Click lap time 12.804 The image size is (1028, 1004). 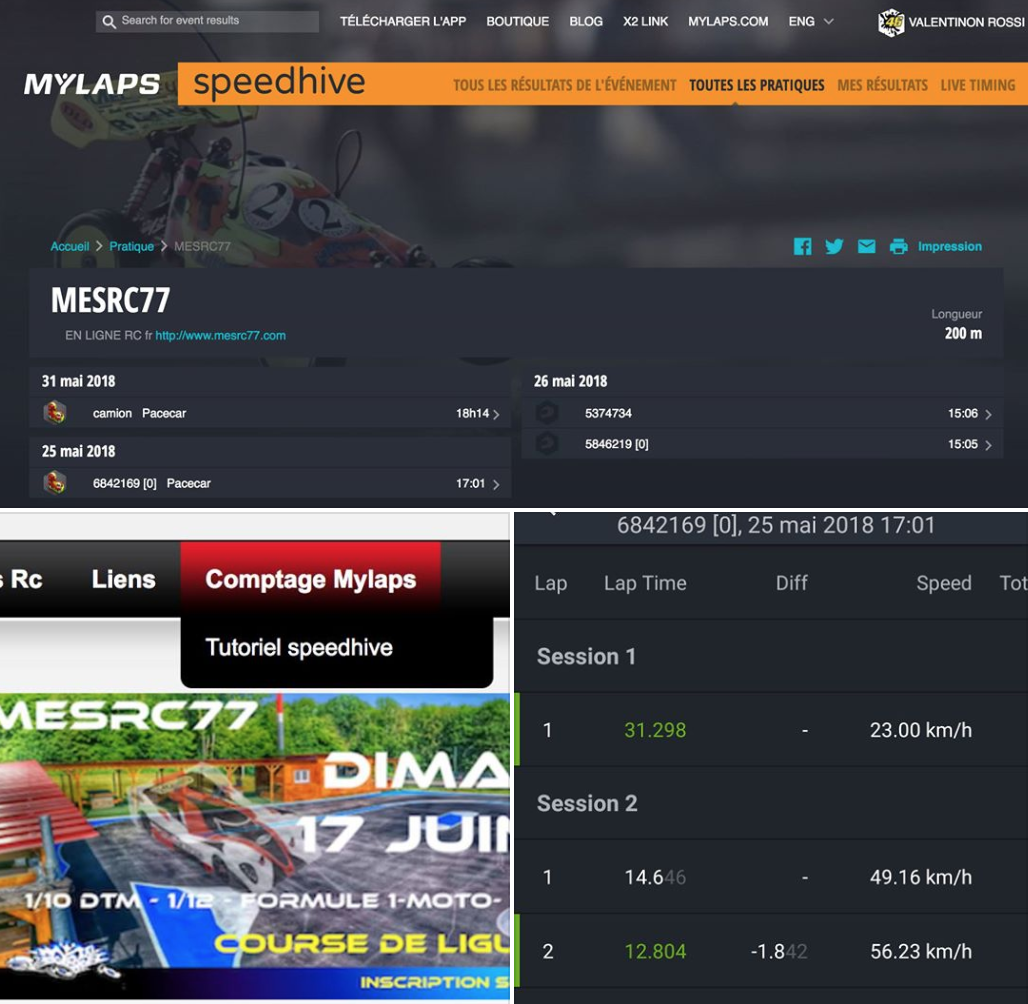(x=655, y=951)
